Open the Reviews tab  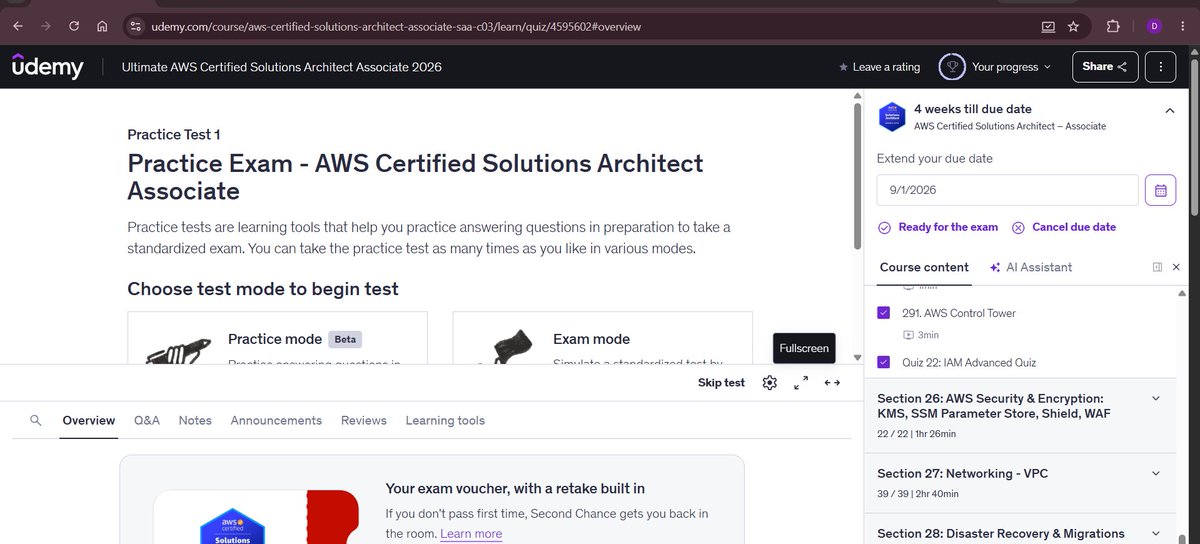(363, 420)
